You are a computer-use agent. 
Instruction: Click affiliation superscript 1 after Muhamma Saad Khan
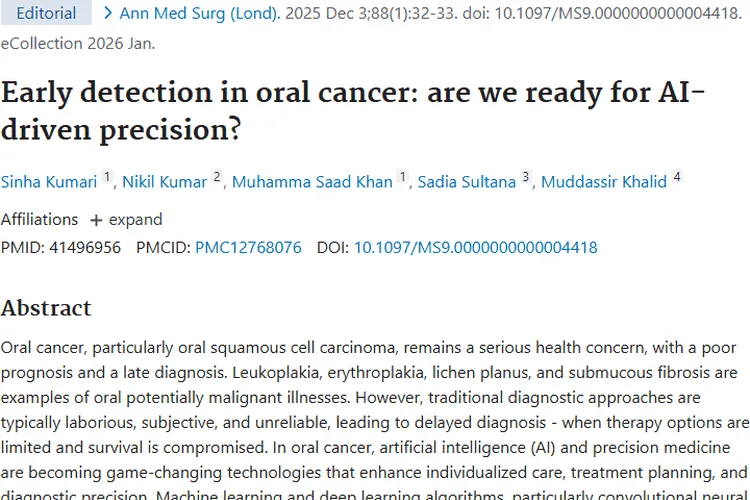coord(403,178)
